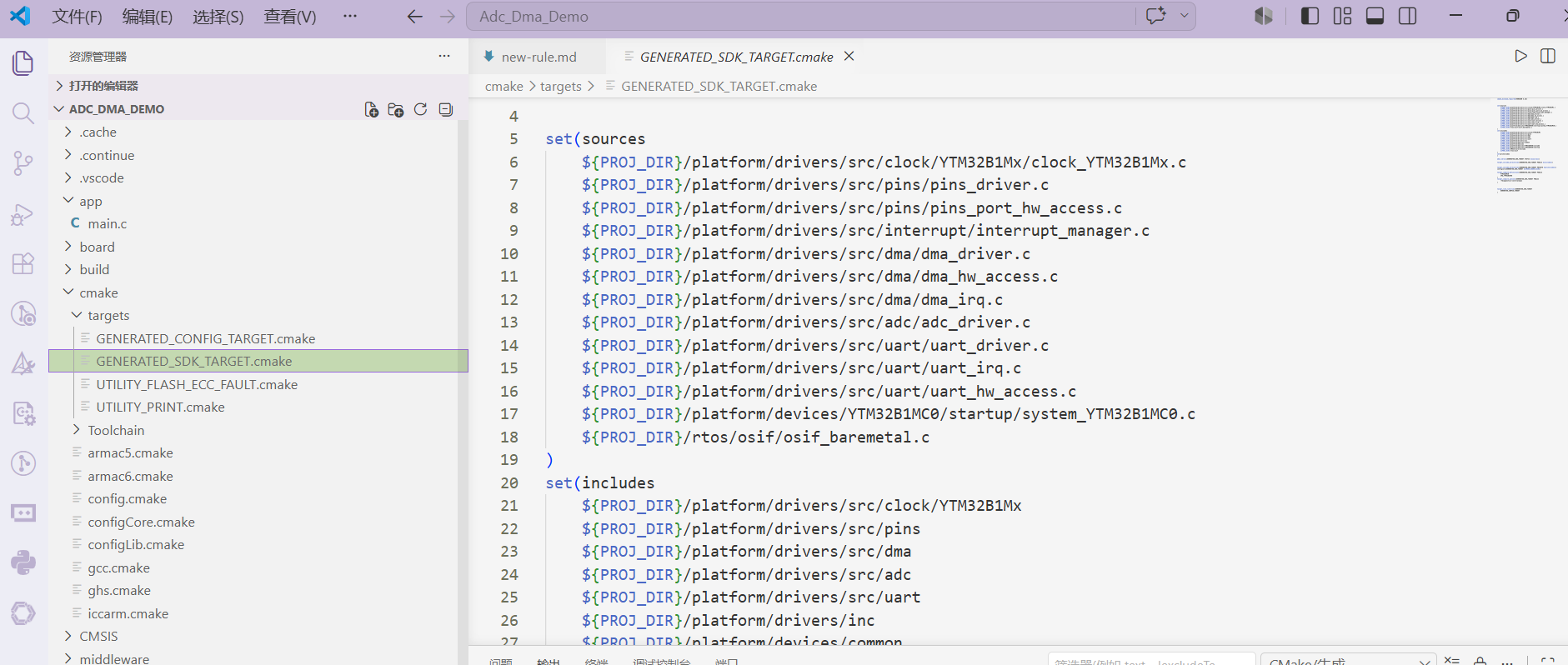This screenshot has width=1568, height=665.
Task: Toggle the bottom panel visibility
Action: [x=1375, y=16]
